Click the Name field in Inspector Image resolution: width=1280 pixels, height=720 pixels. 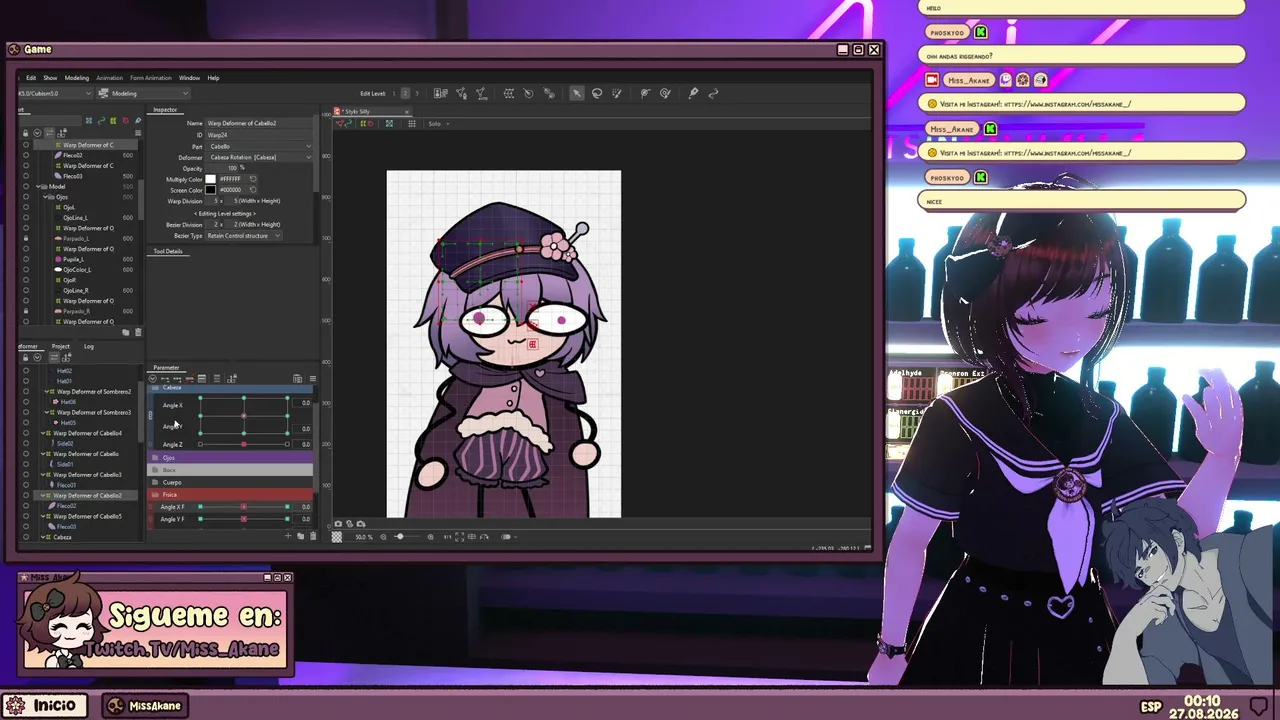(259, 123)
